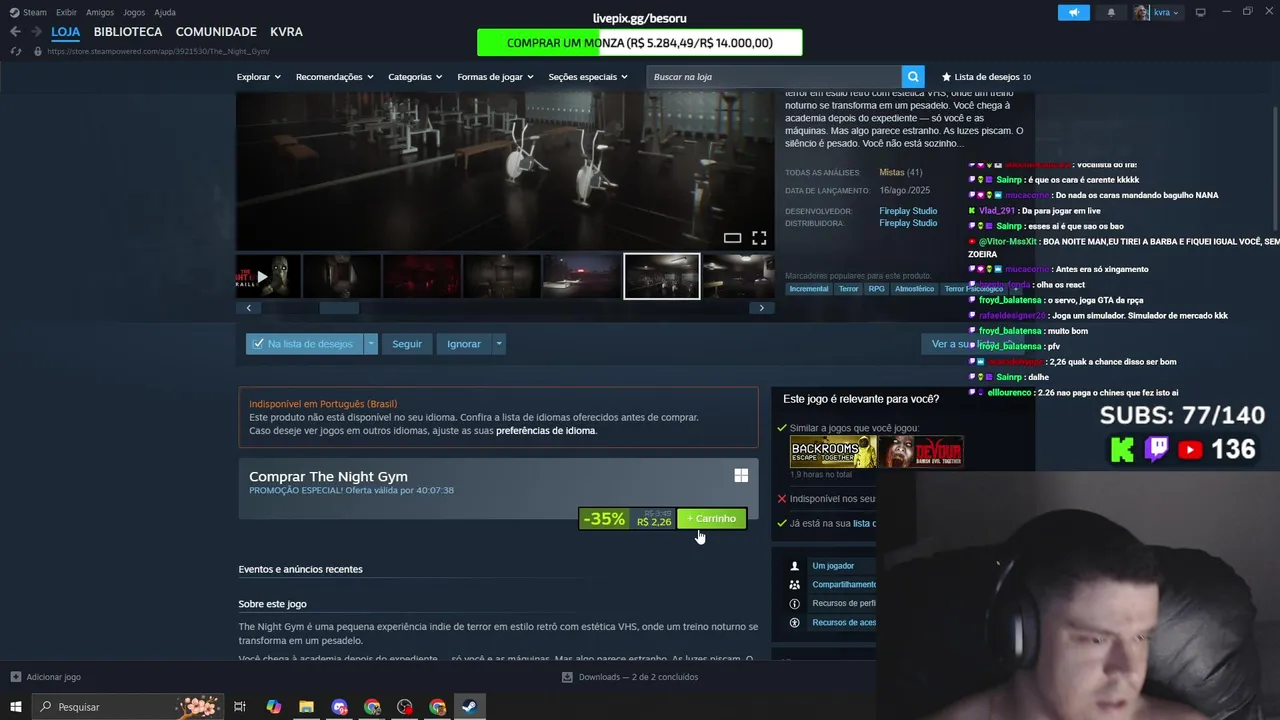Select the Incremental tag
1280x720 pixels.
(809, 289)
